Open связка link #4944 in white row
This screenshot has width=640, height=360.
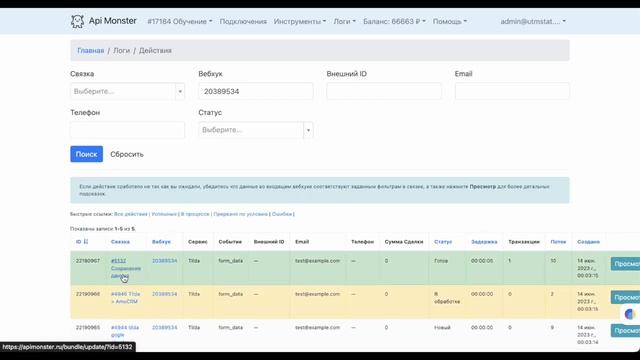(124, 331)
